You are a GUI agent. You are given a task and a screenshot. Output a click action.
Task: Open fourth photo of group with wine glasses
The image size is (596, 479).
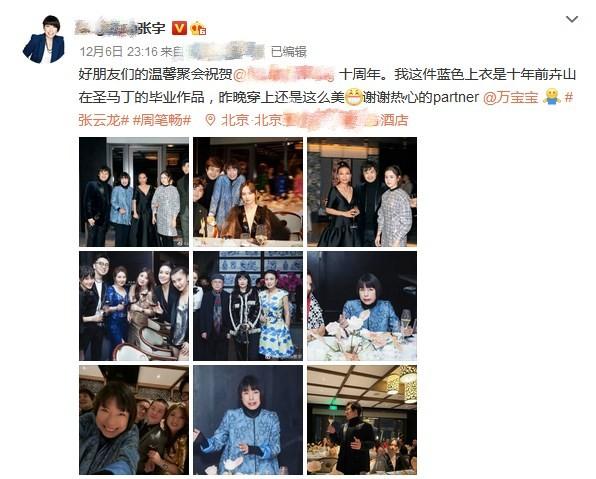[x=134, y=306]
